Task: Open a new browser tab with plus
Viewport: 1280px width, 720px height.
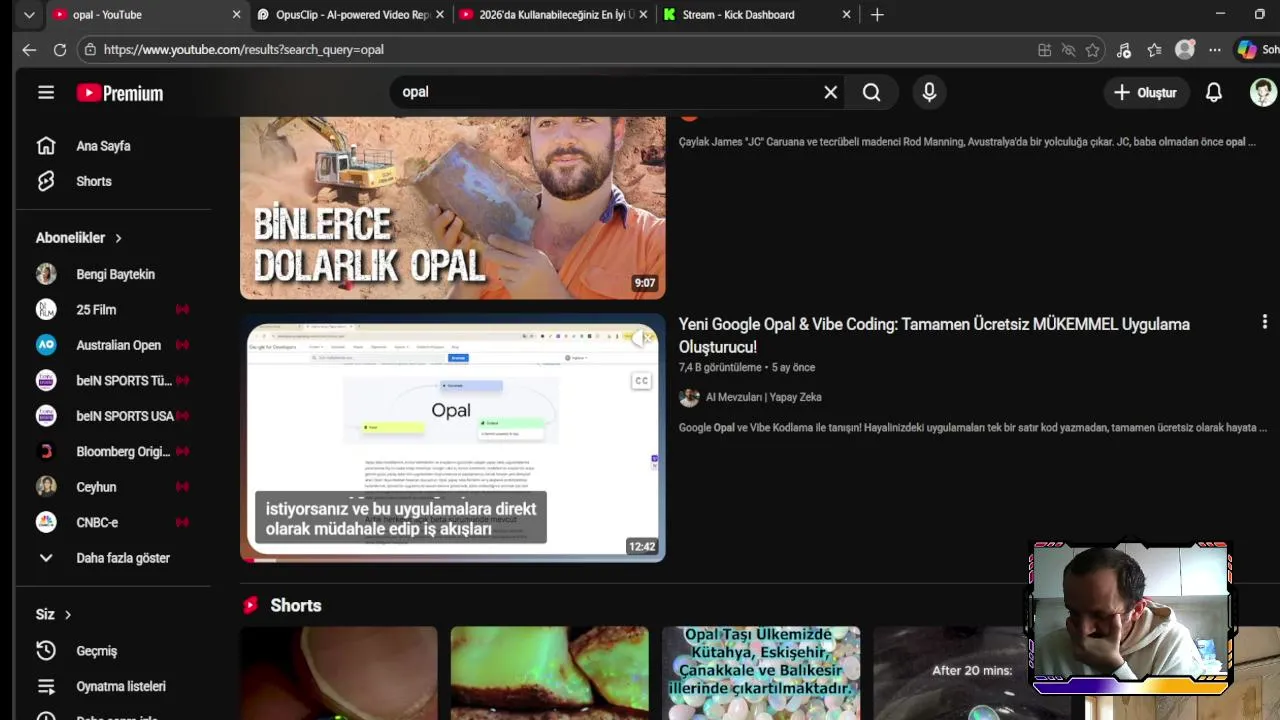Action: coord(877,14)
